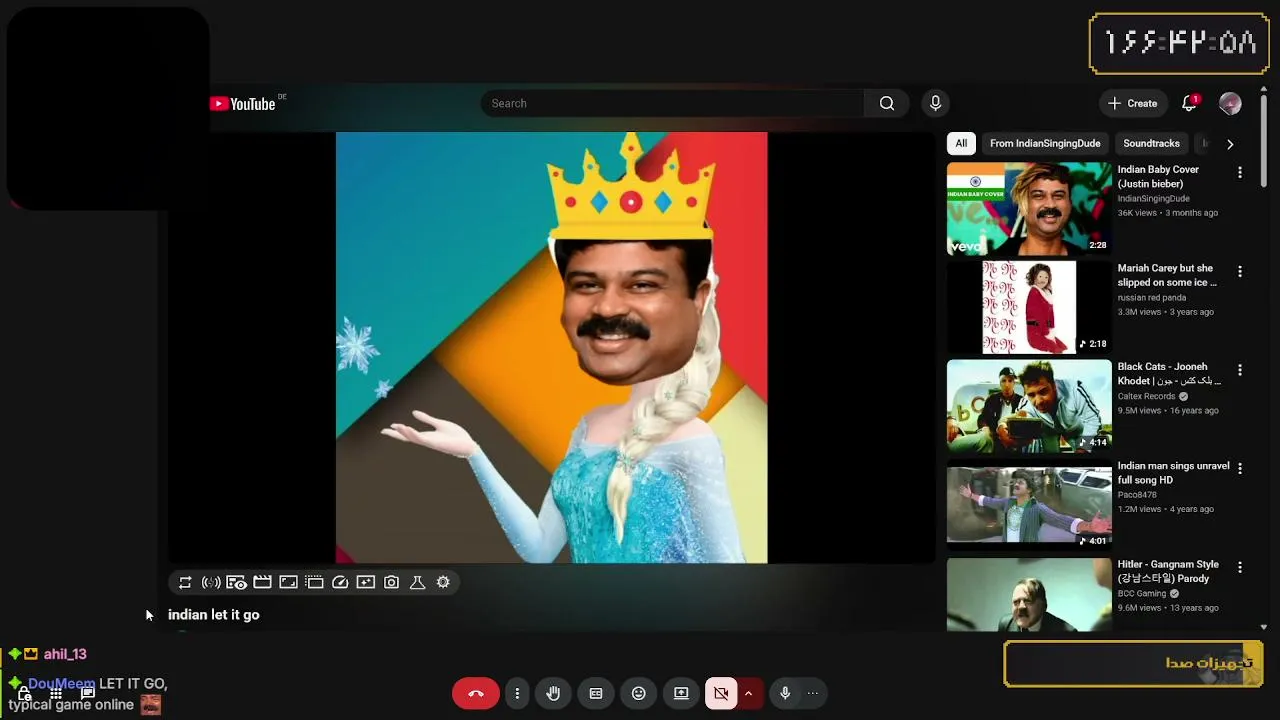Open options for Indian man sings unravel

pos(1240,469)
